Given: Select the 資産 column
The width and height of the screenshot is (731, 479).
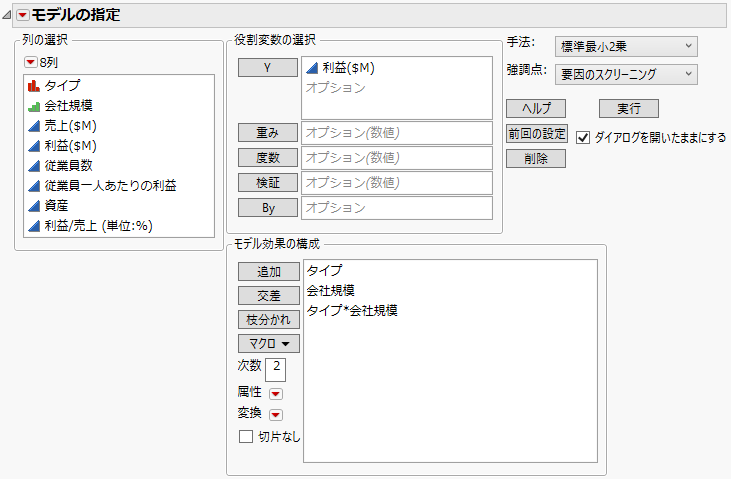Looking at the screenshot, I should coord(56,206).
